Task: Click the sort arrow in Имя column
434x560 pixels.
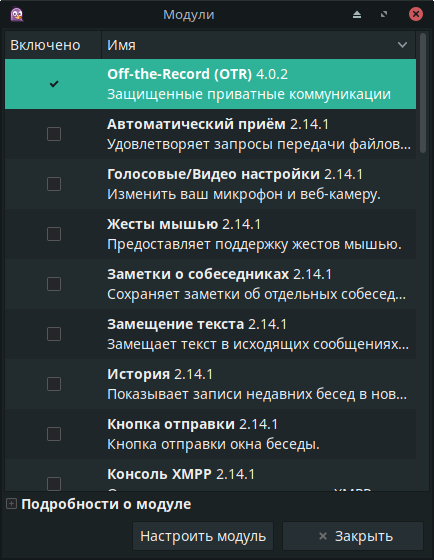Action: pyautogui.click(x=402, y=45)
